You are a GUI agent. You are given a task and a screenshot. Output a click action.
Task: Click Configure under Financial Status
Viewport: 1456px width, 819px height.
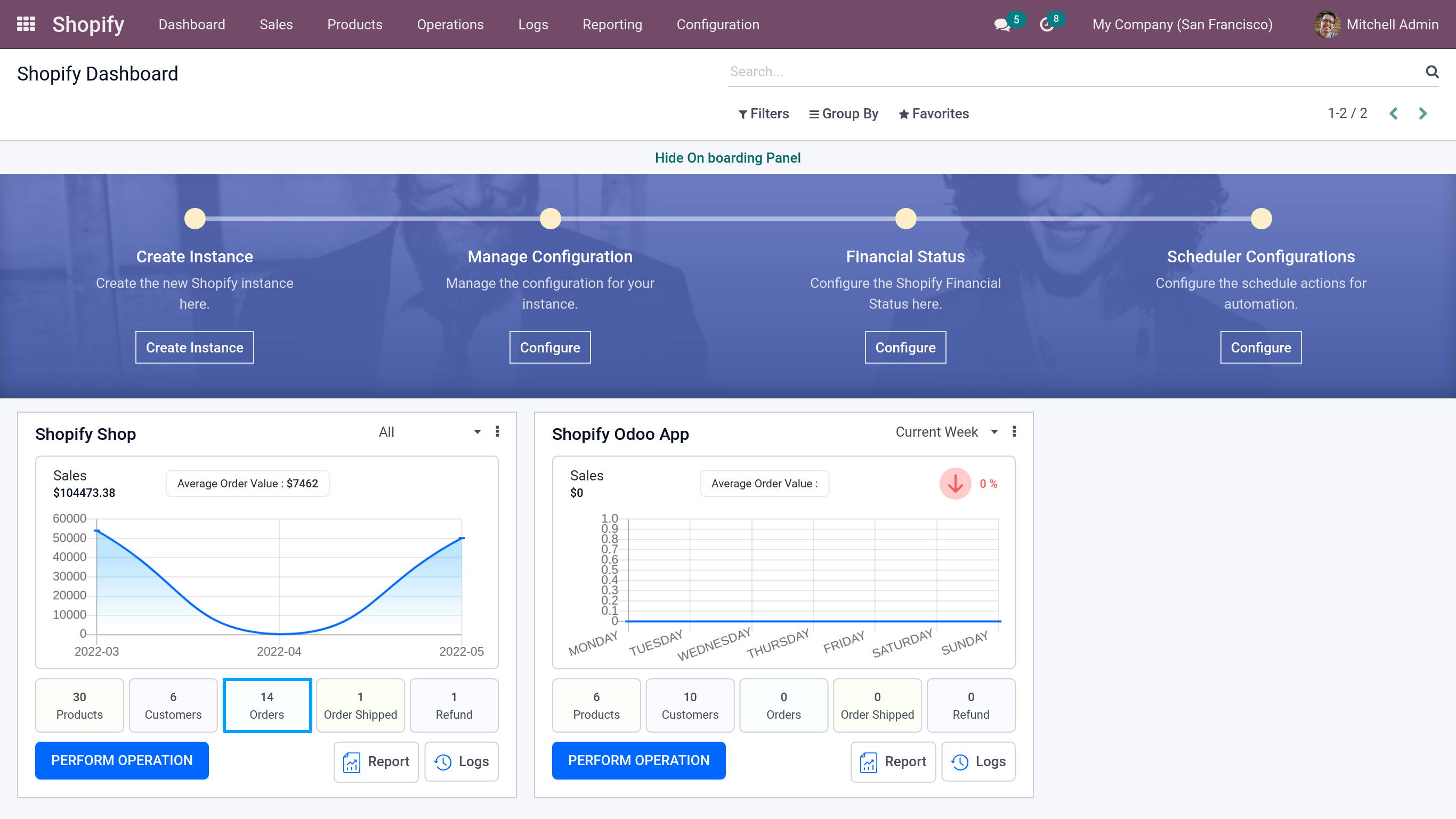[x=905, y=347]
